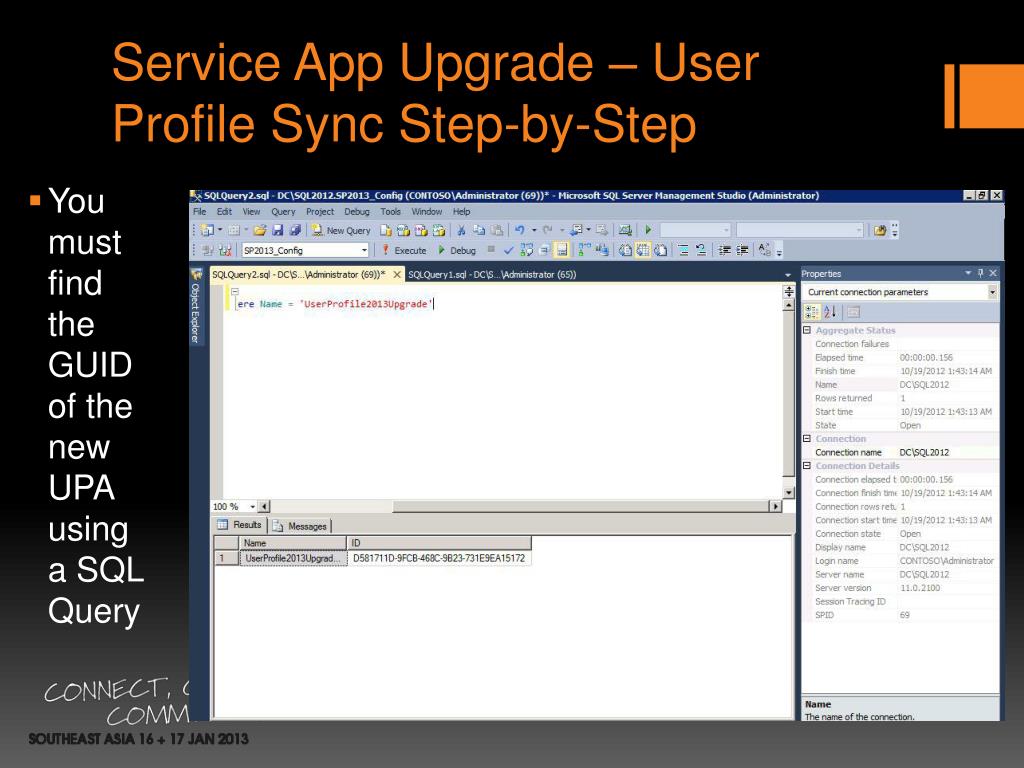This screenshot has width=1024, height=768.
Task: Open the New Project dropdown arrow
Action: coord(220,230)
